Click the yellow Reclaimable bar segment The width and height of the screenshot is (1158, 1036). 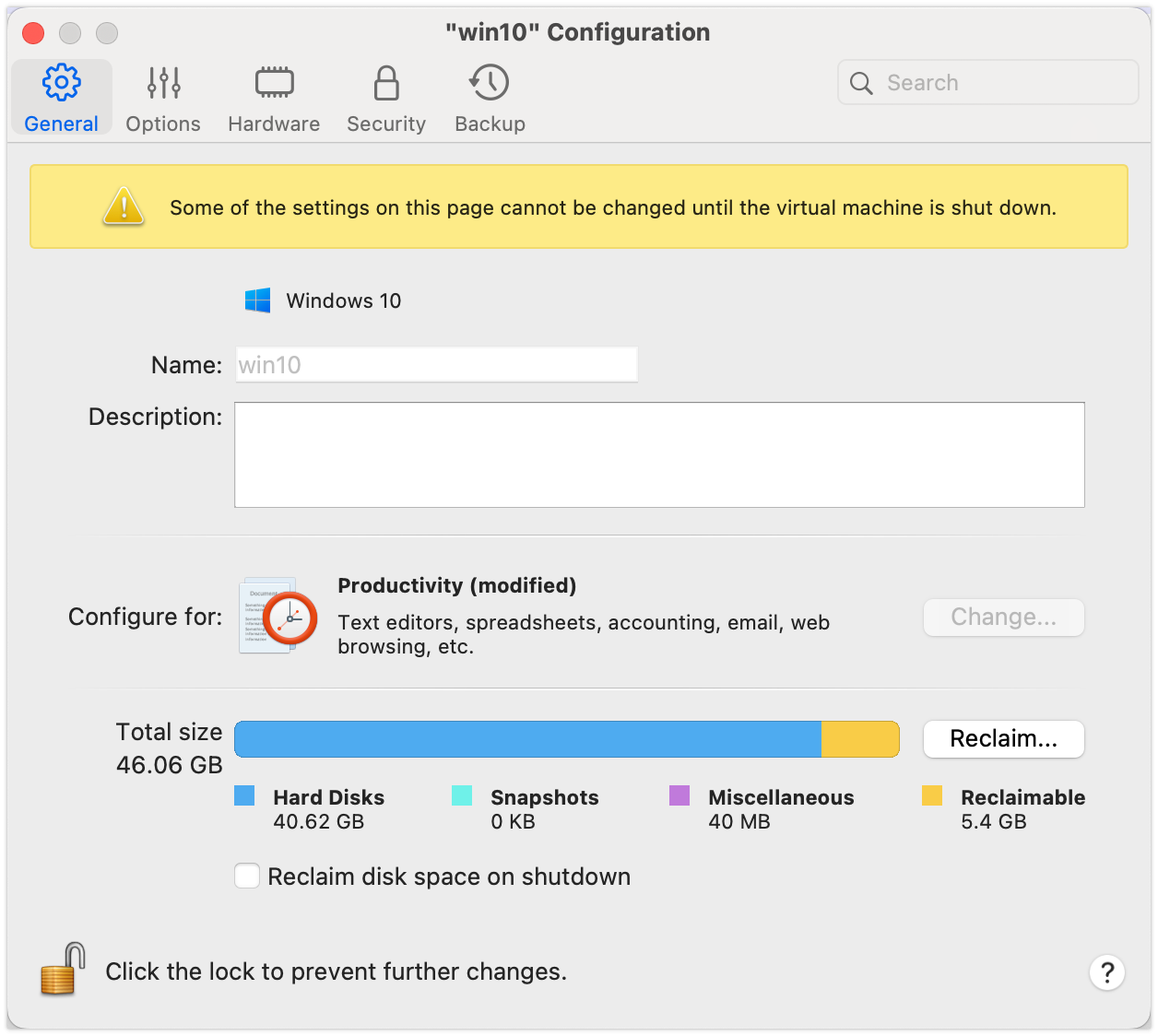860,739
